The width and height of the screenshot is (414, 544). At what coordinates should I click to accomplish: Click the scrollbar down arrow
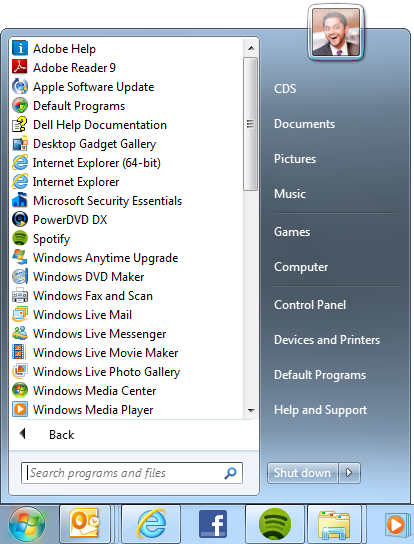[x=251, y=410]
